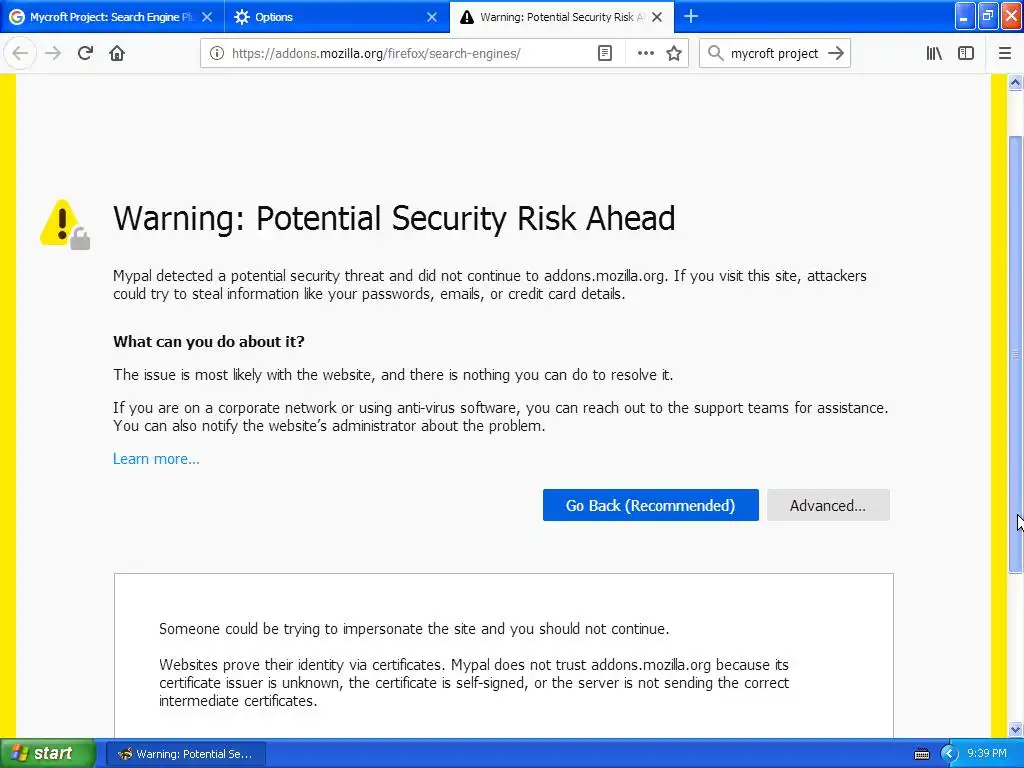Go to the browser home page

[x=117, y=53]
